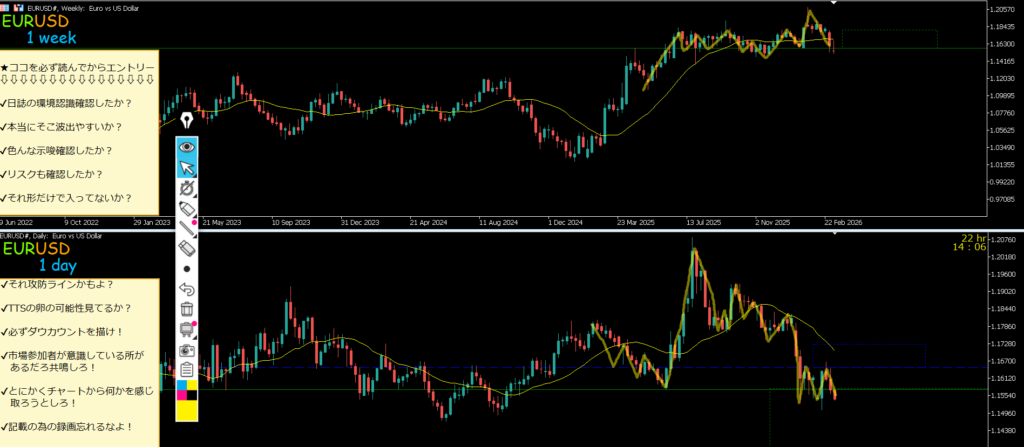Click the trash can to delete drawings
1024x447 pixels.
click(187, 310)
